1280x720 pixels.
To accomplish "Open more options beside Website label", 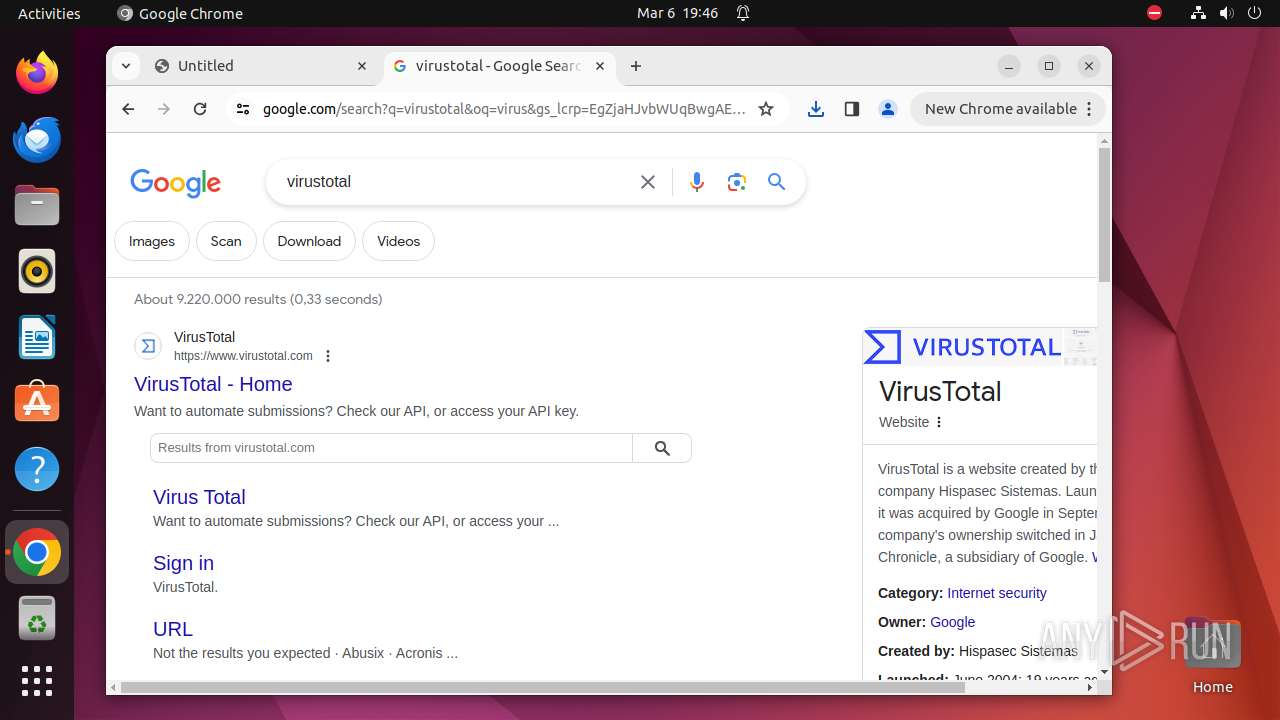I will coord(939,422).
